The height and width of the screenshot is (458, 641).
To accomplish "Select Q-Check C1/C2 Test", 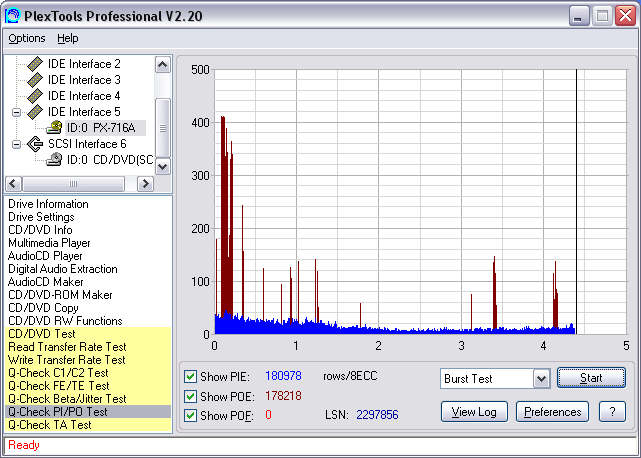I will pos(88,373).
